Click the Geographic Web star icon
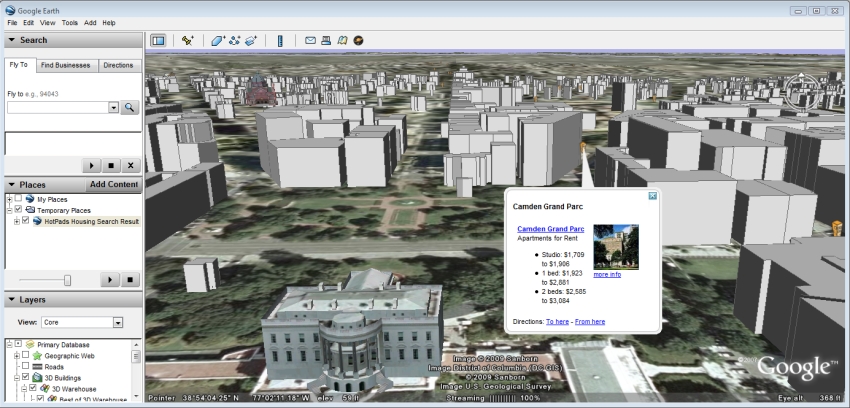The width and height of the screenshot is (850, 408). pos(37,356)
